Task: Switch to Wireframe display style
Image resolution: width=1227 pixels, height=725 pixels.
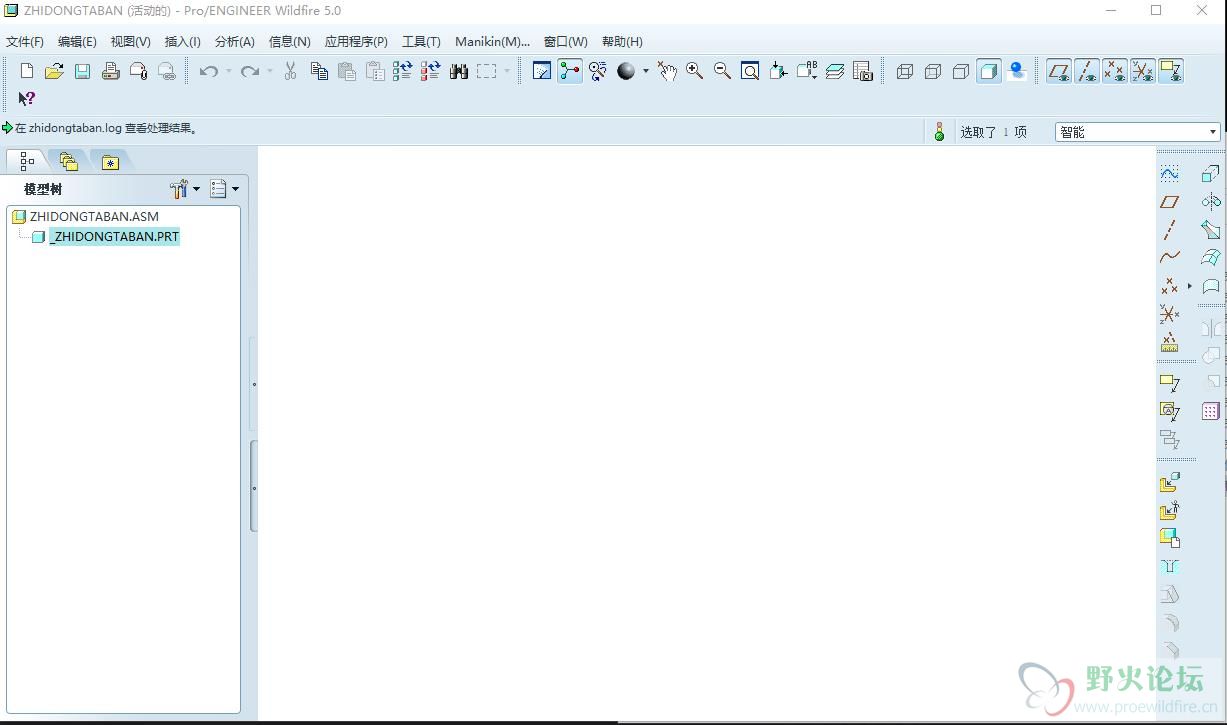Action: click(x=905, y=71)
